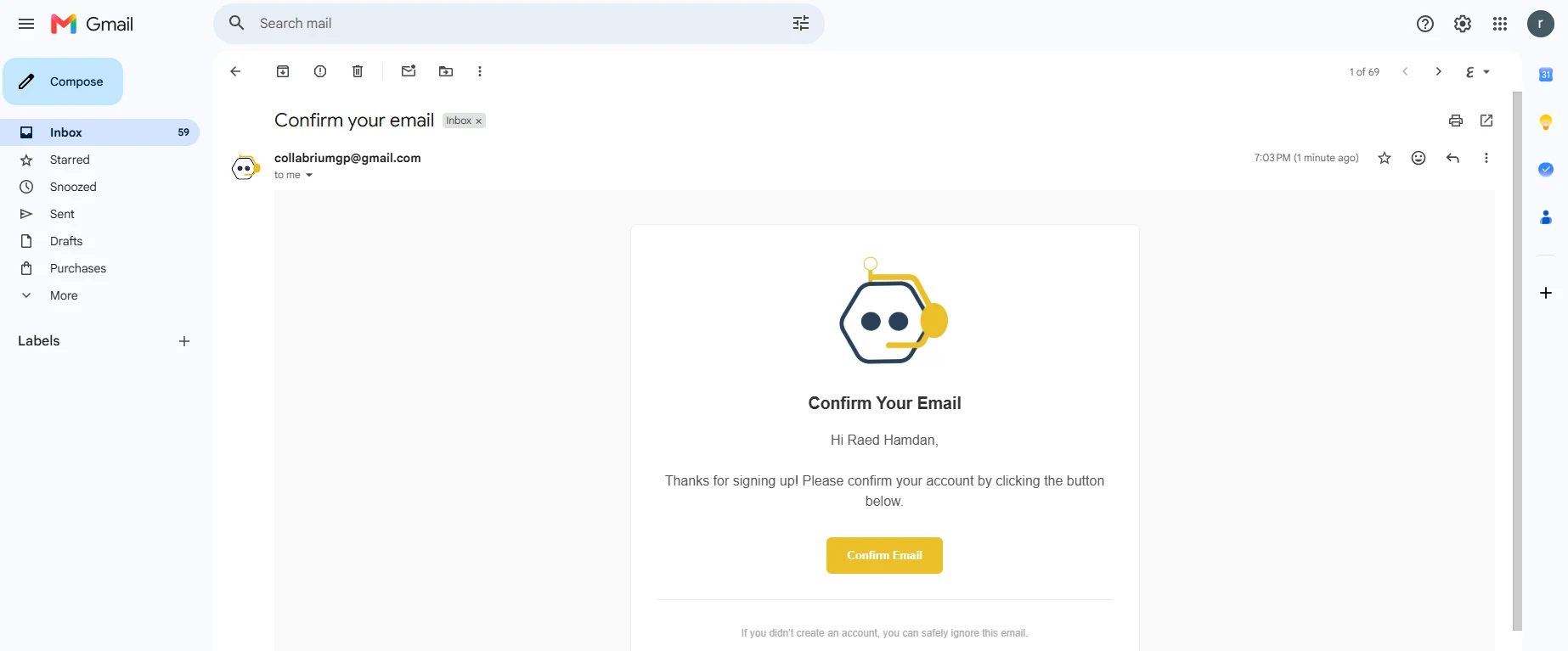Open email in new window
The width and height of the screenshot is (1568, 651).
(1486, 121)
